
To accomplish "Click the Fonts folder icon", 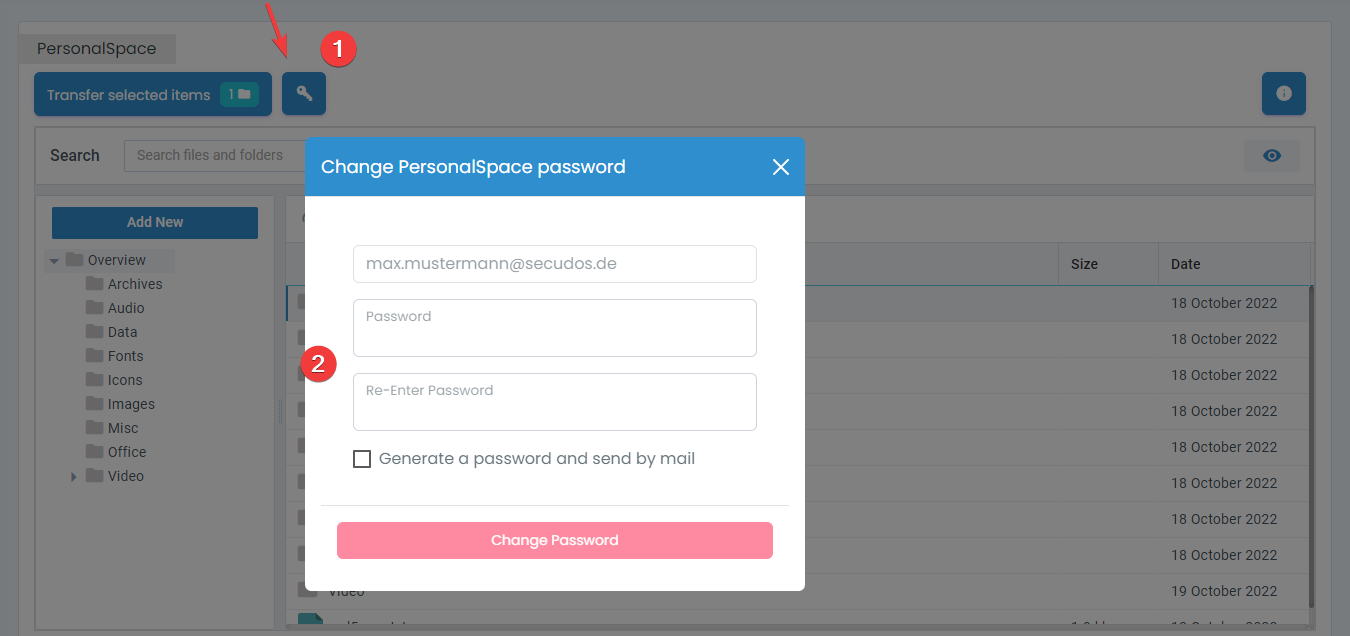I will 95,356.
